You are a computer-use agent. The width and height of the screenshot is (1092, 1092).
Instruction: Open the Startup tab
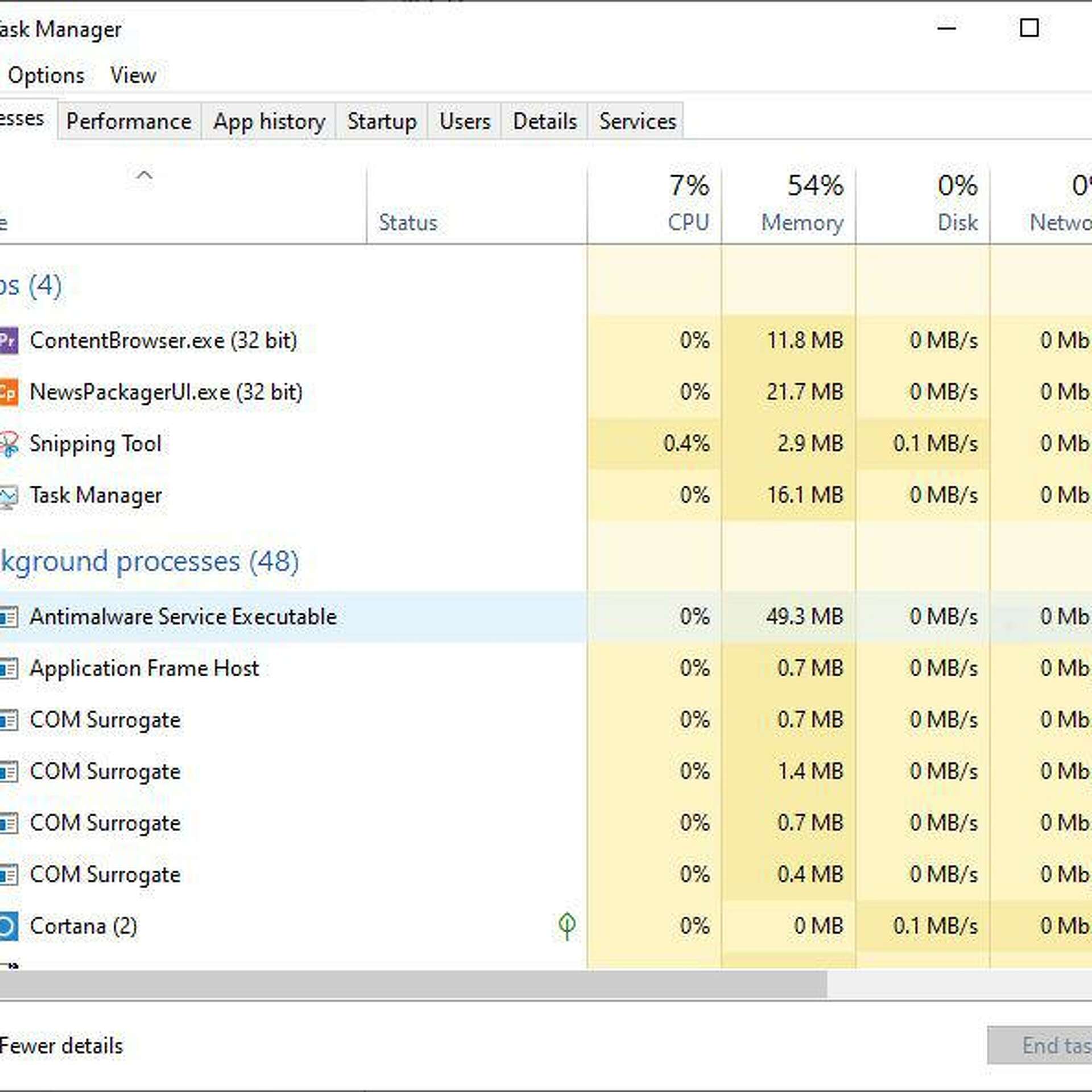[382, 122]
